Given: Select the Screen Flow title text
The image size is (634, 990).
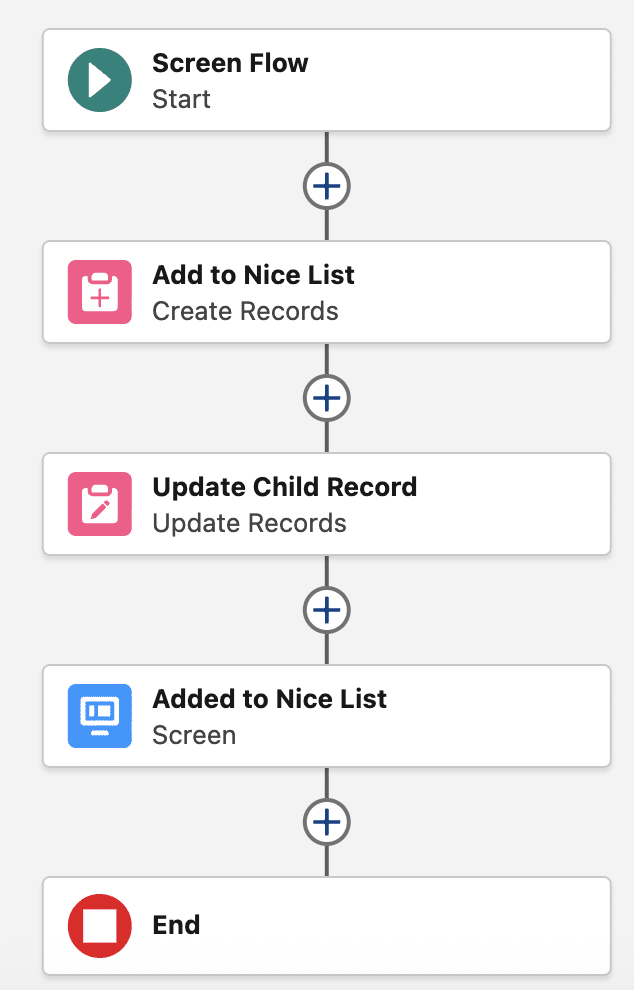Looking at the screenshot, I should click(x=230, y=63).
